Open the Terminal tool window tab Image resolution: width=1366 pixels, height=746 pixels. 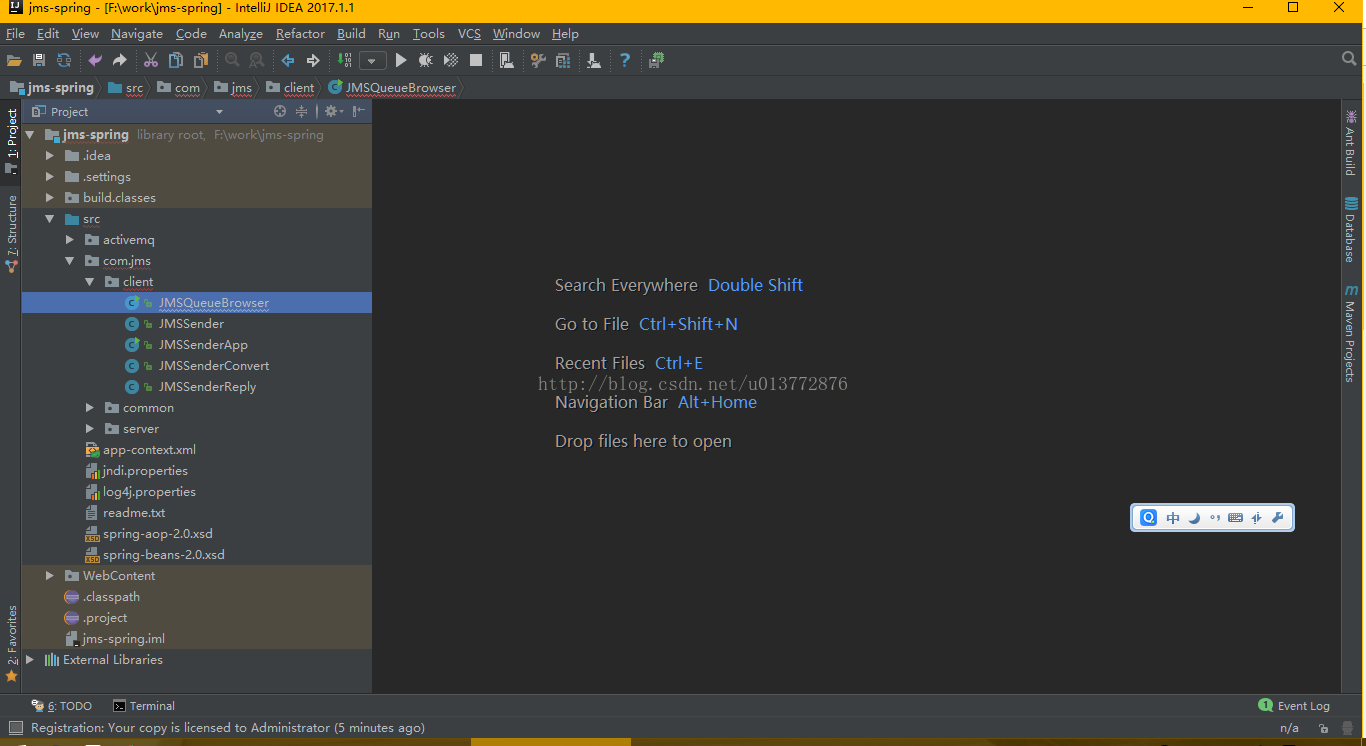(x=144, y=706)
